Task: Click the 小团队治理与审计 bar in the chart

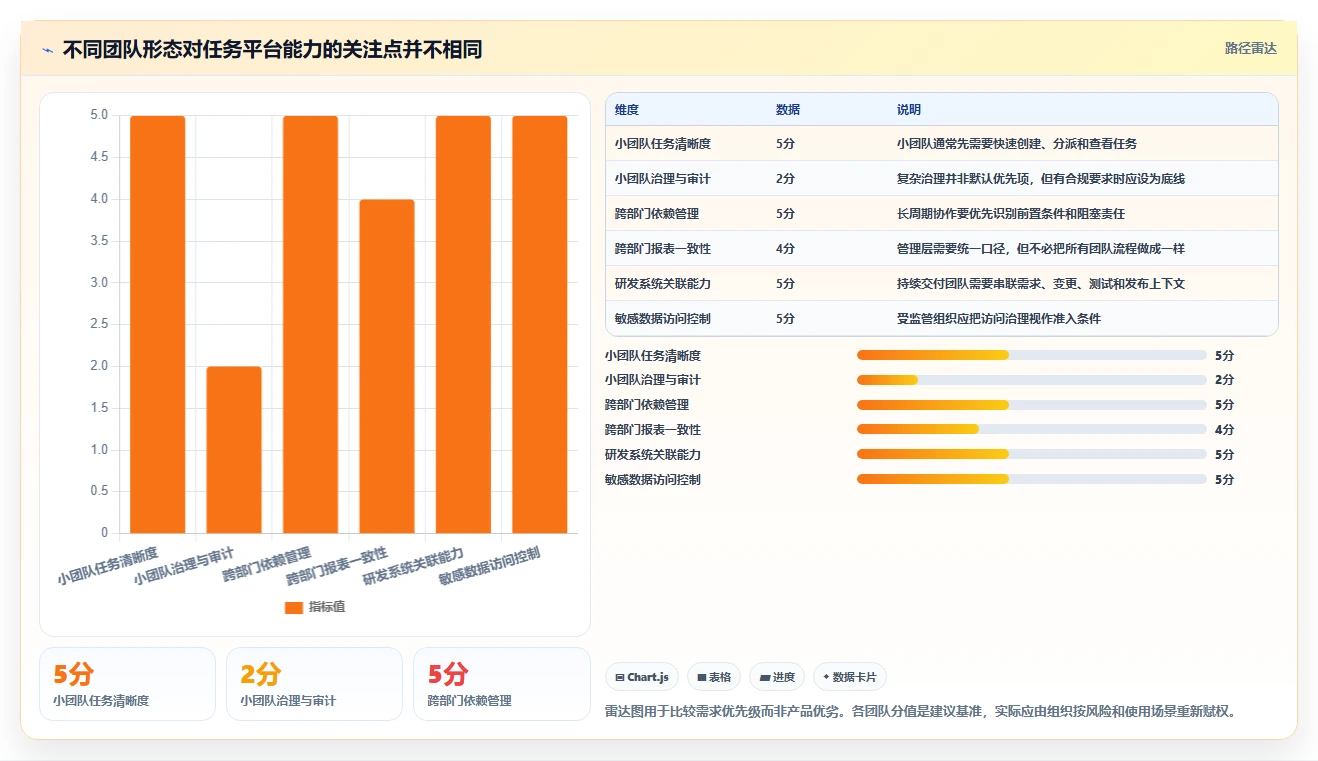Action: click(234, 450)
